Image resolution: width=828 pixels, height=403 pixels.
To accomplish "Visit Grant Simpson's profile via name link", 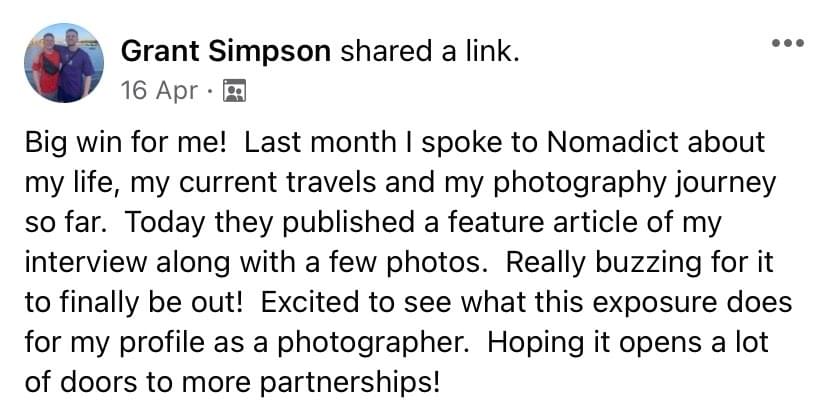I will click(x=225, y=52).
